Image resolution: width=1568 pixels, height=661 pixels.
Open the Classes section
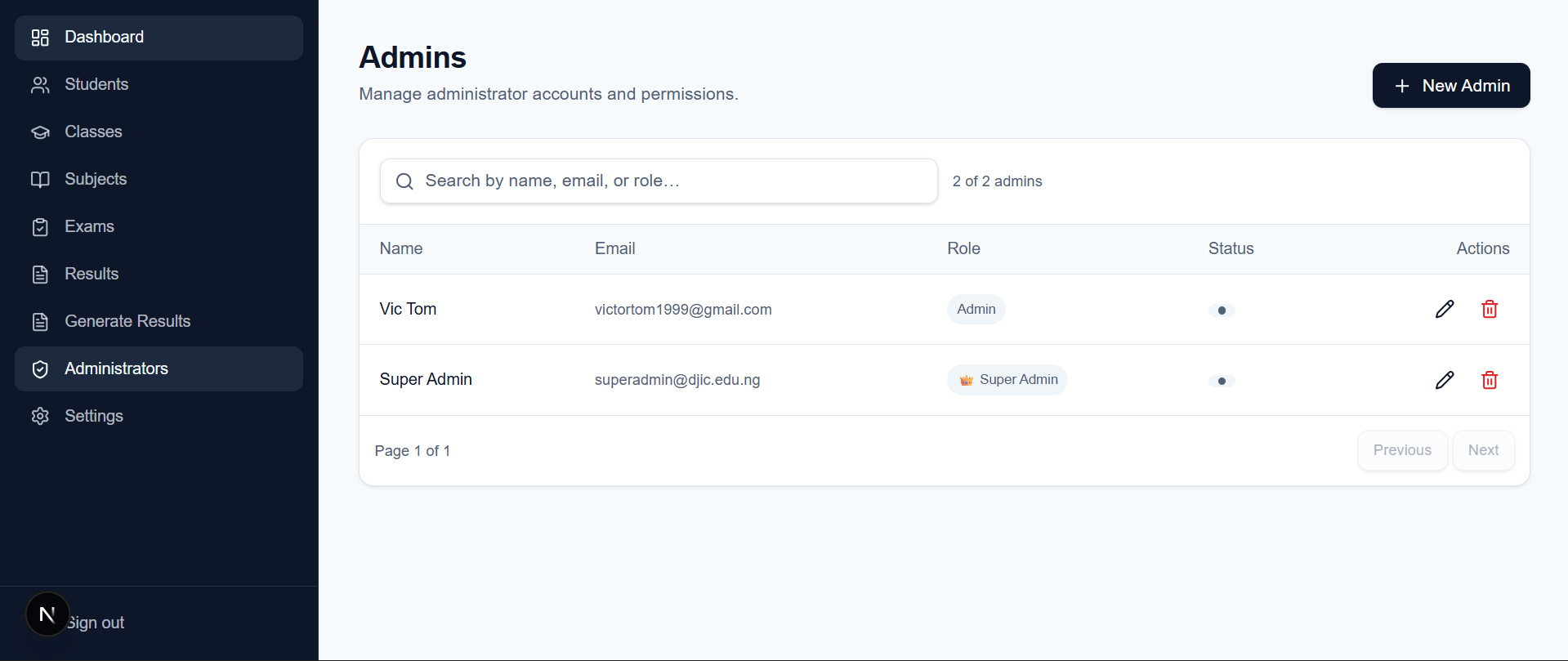click(x=159, y=132)
